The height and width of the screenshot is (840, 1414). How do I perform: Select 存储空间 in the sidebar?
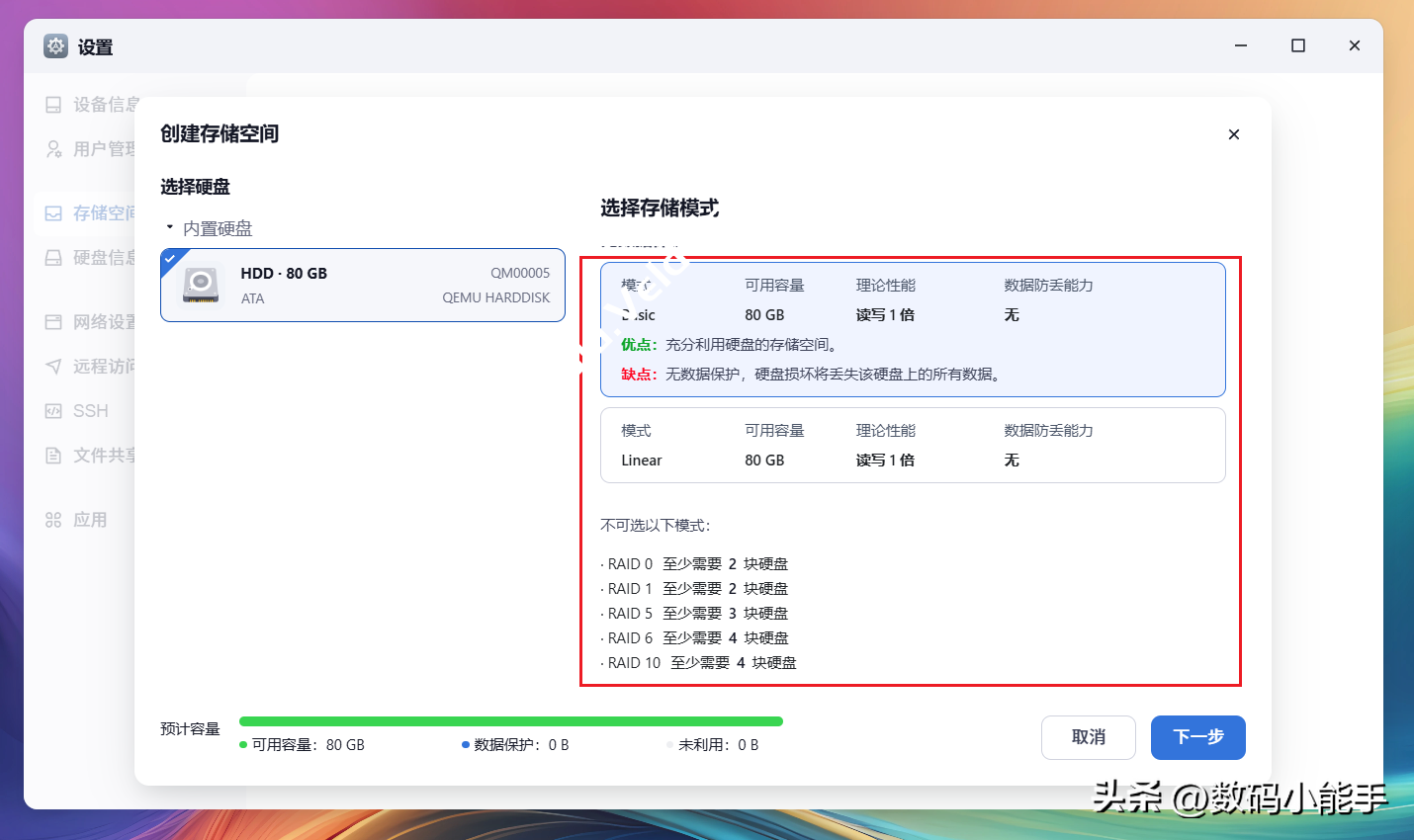(91, 213)
